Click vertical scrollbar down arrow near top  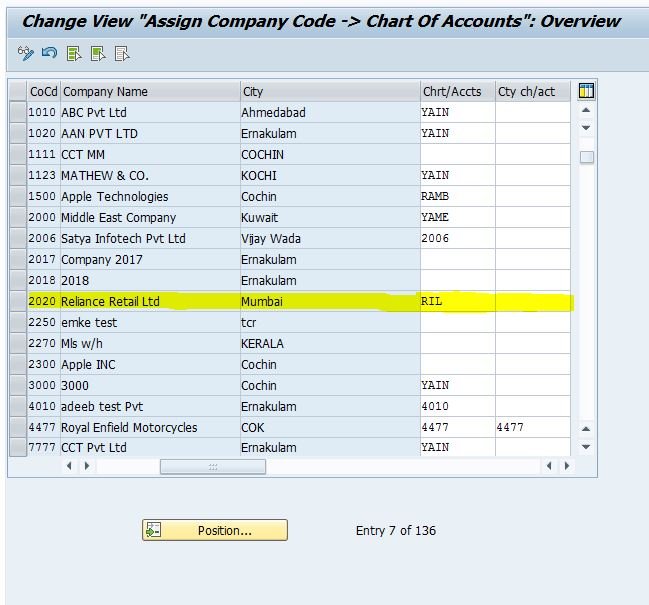pos(586,127)
